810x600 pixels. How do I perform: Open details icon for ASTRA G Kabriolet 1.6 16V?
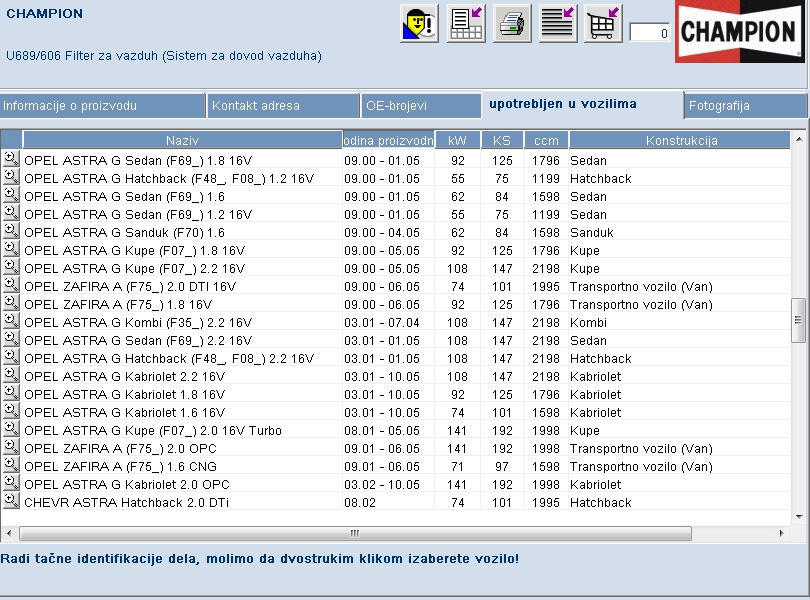[11, 411]
